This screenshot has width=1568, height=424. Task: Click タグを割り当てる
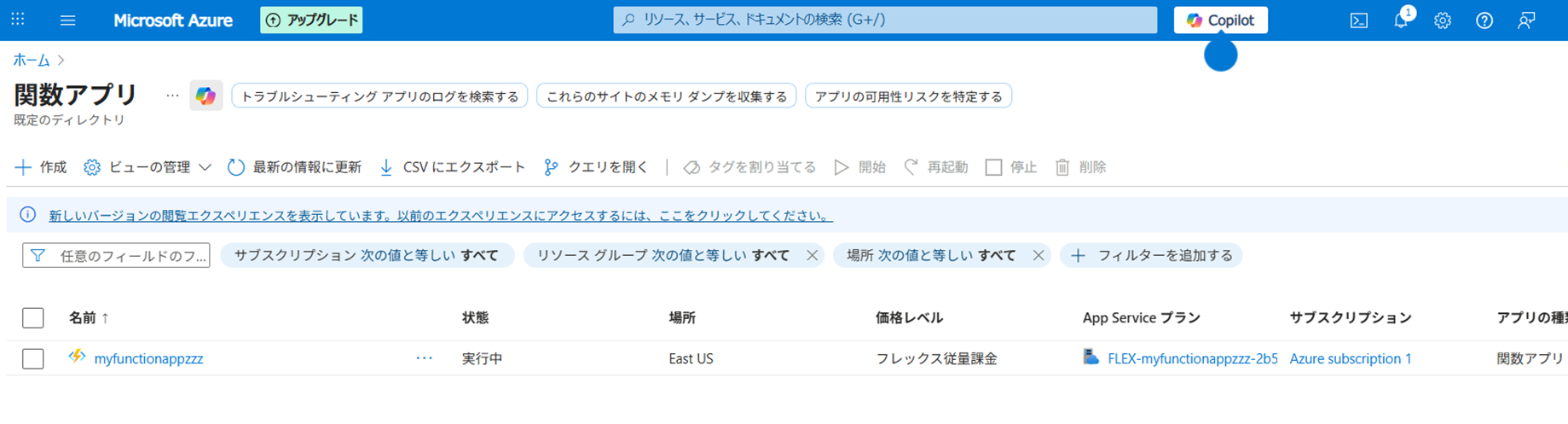(x=749, y=167)
